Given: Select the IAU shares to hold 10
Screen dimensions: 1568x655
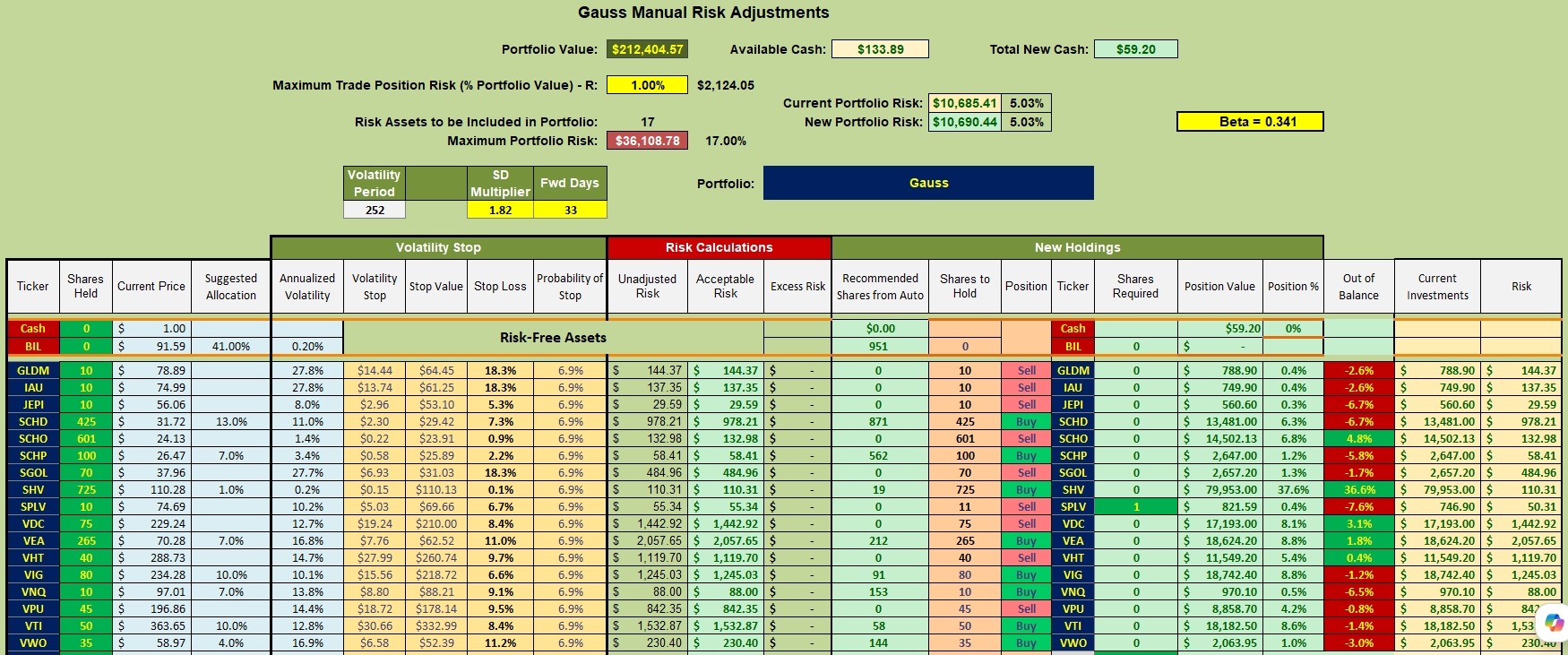Looking at the screenshot, I should pos(964,387).
